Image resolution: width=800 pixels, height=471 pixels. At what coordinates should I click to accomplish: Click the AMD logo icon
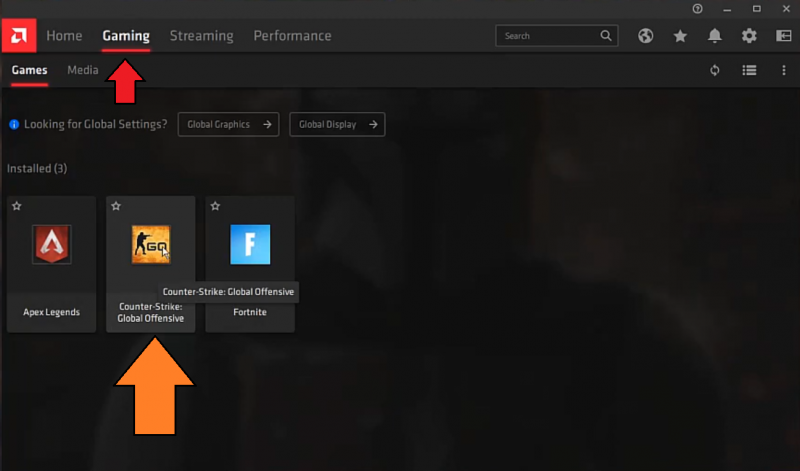(19, 36)
